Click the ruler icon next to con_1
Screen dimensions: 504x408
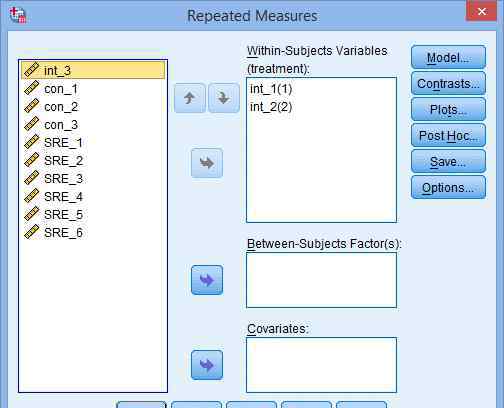click(x=32, y=88)
